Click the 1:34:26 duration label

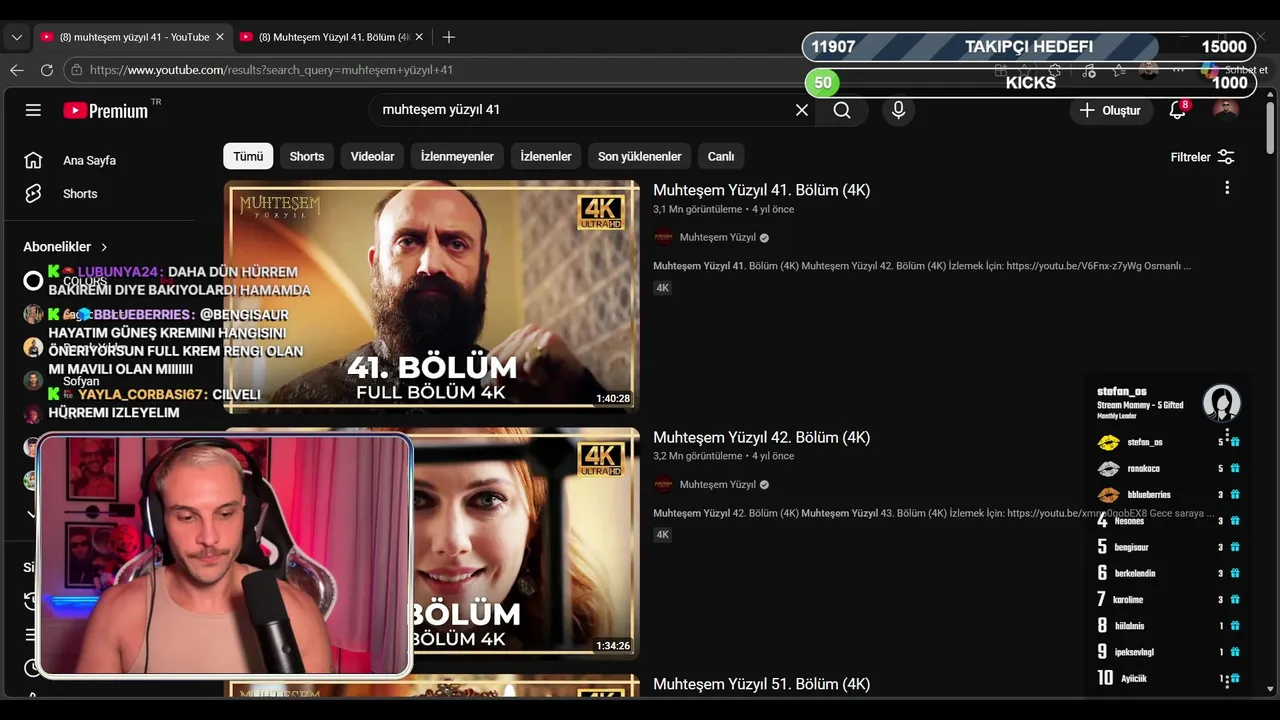click(x=613, y=646)
